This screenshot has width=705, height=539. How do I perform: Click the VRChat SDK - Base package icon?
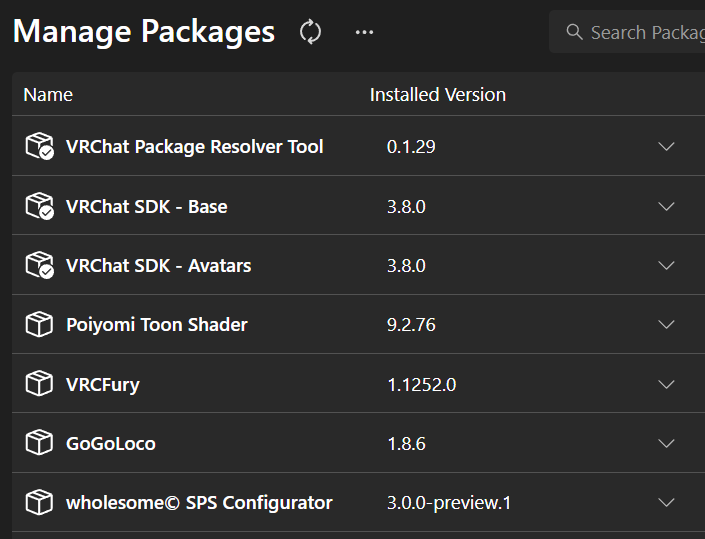tap(39, 207)
